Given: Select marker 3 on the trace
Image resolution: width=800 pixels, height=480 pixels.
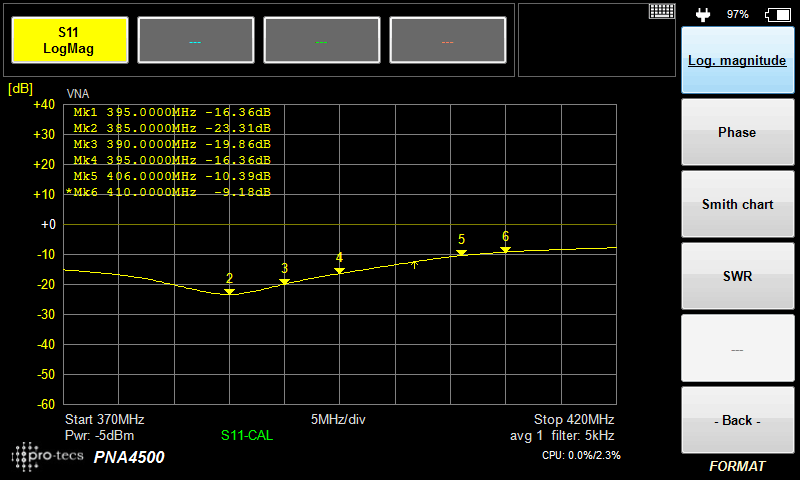Looking at the screenshot, I should tap(284, 281).
